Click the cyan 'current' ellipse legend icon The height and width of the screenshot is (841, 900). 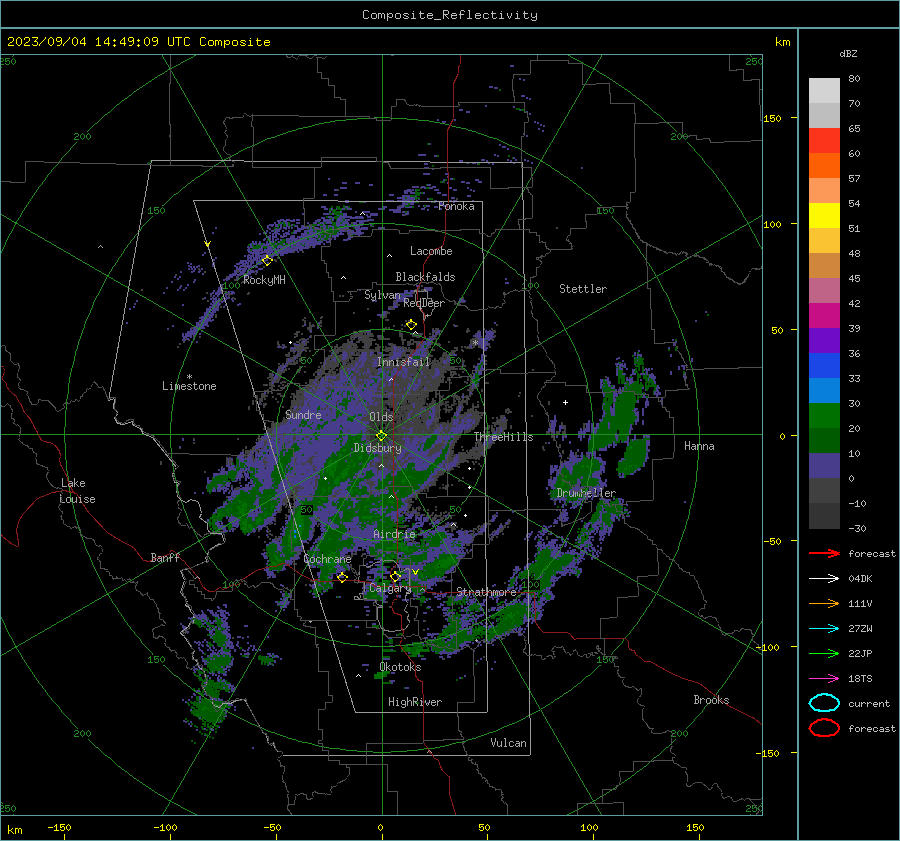824,703
